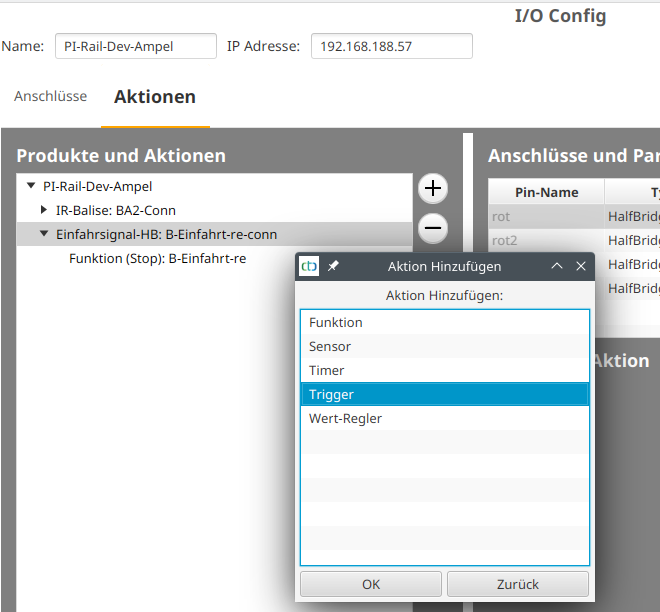Viewport: 660px width, 612px height.
Task: Collapse the Einfahrsignal-HB tree node
Action: [x=44, y=234]
